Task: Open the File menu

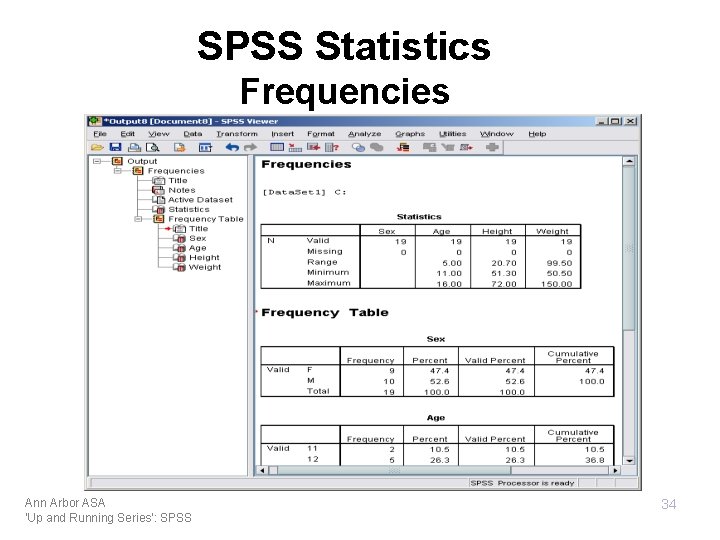Action: (100, 134)
